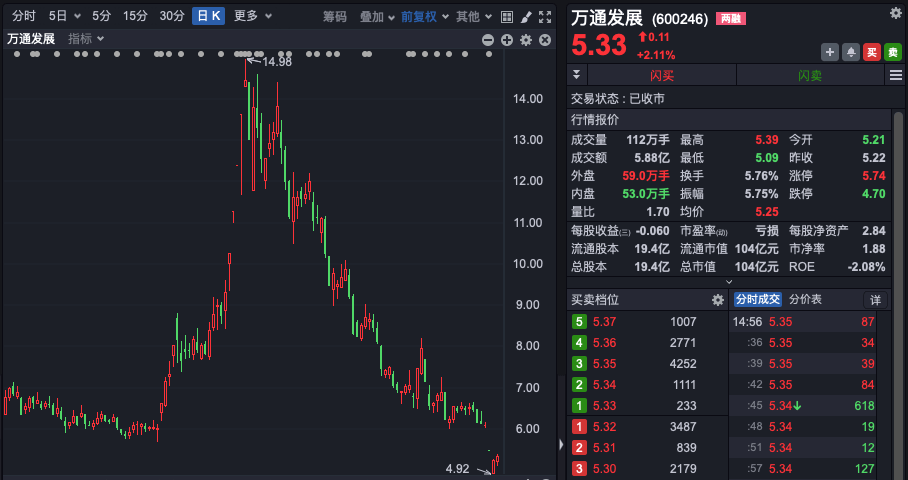This screenshot has height=480, width=908.
Task: Open the 叠加 overlay dropdown
Action: point(377,17)
